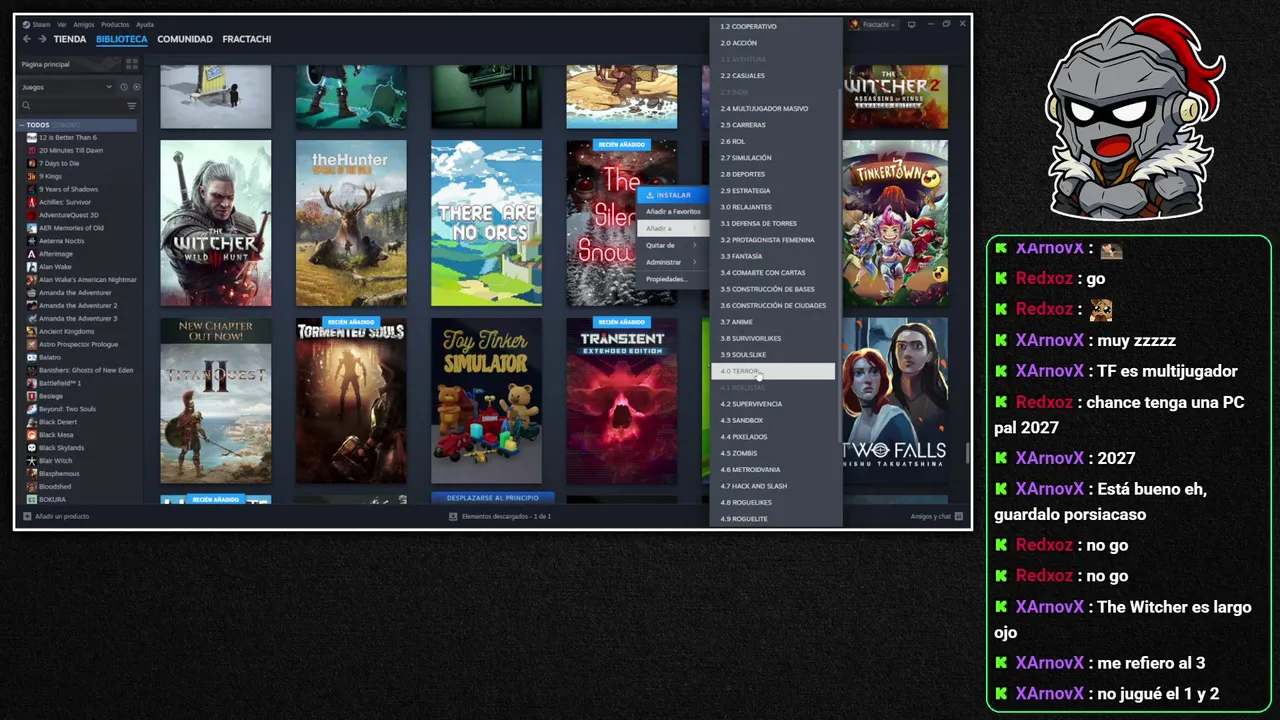Screen dimensions: 1280x720
Task: Open the collections grid view icon
Action: point(131,64)
